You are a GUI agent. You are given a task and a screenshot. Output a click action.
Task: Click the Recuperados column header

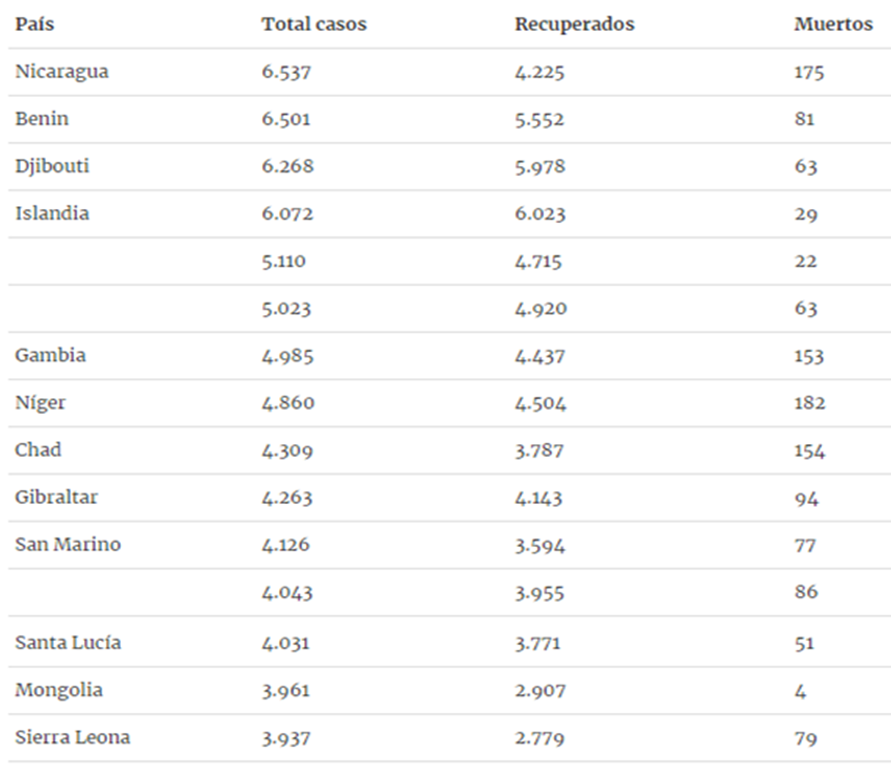575,24
